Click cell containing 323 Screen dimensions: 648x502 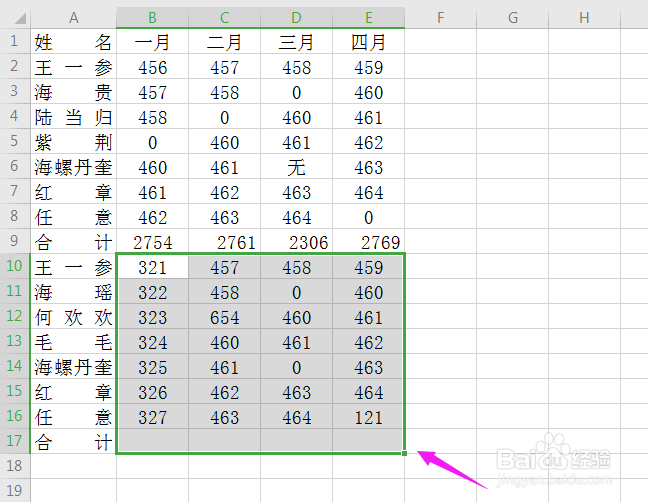coord(152,317)
